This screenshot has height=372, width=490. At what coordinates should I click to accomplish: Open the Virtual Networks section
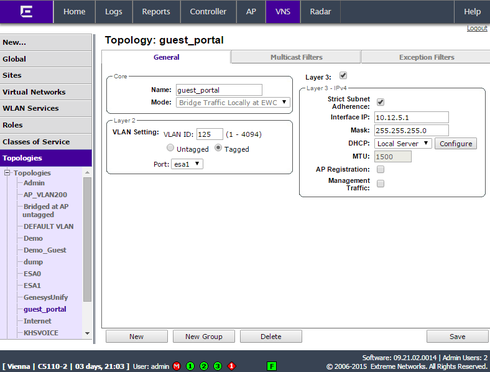46,92
